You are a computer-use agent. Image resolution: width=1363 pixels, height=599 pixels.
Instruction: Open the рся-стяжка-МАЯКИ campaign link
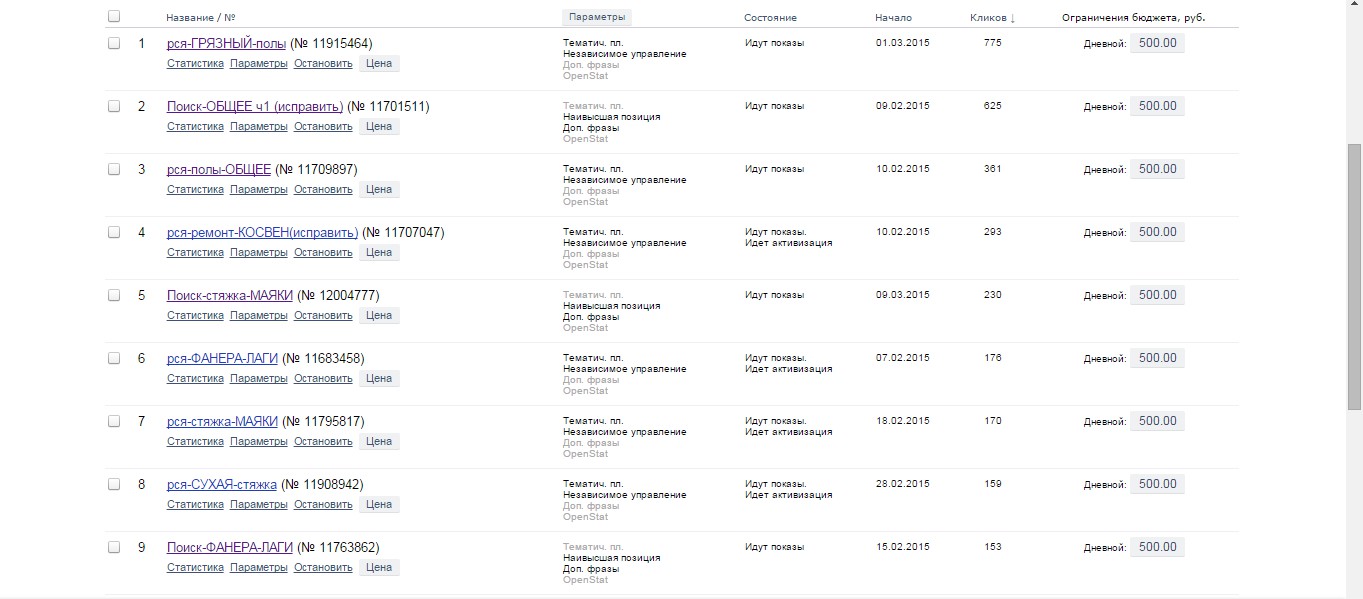[222, 421]
